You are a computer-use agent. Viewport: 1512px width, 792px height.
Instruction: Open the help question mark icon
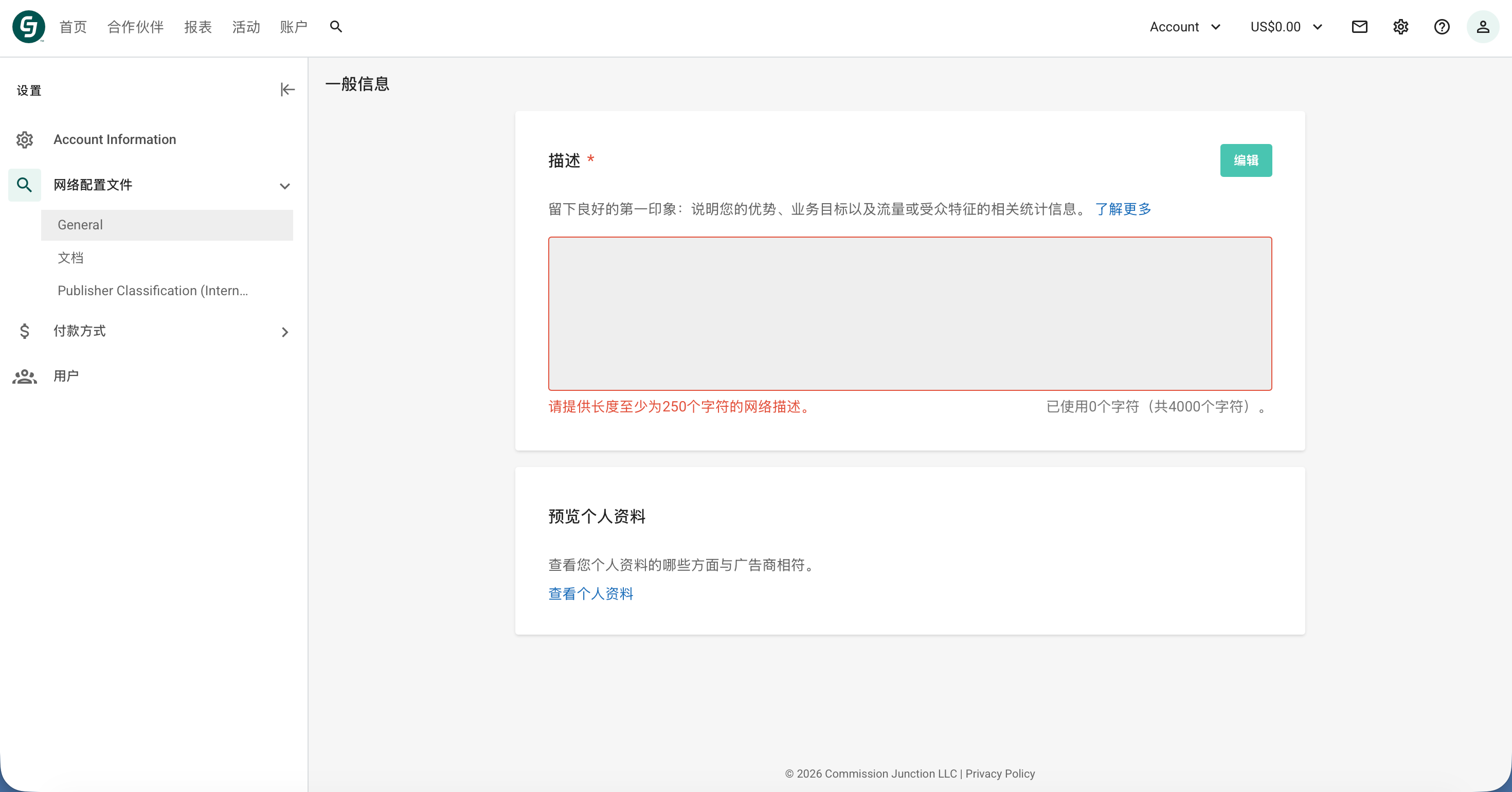(x=1442, y=26)
